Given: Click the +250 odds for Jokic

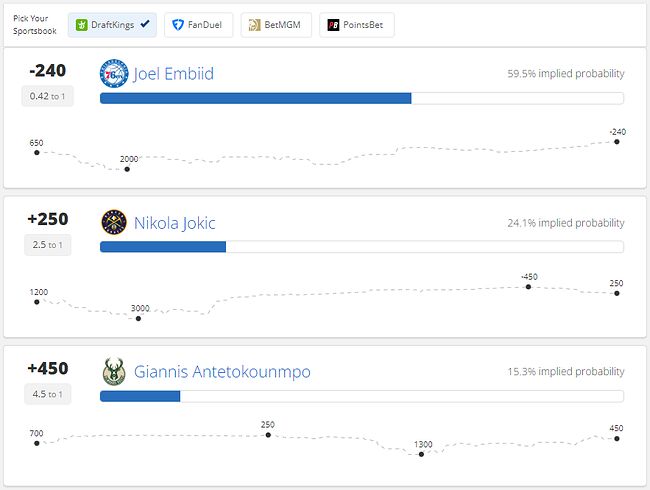Looking at the screenshot, I should coord(48,219).
